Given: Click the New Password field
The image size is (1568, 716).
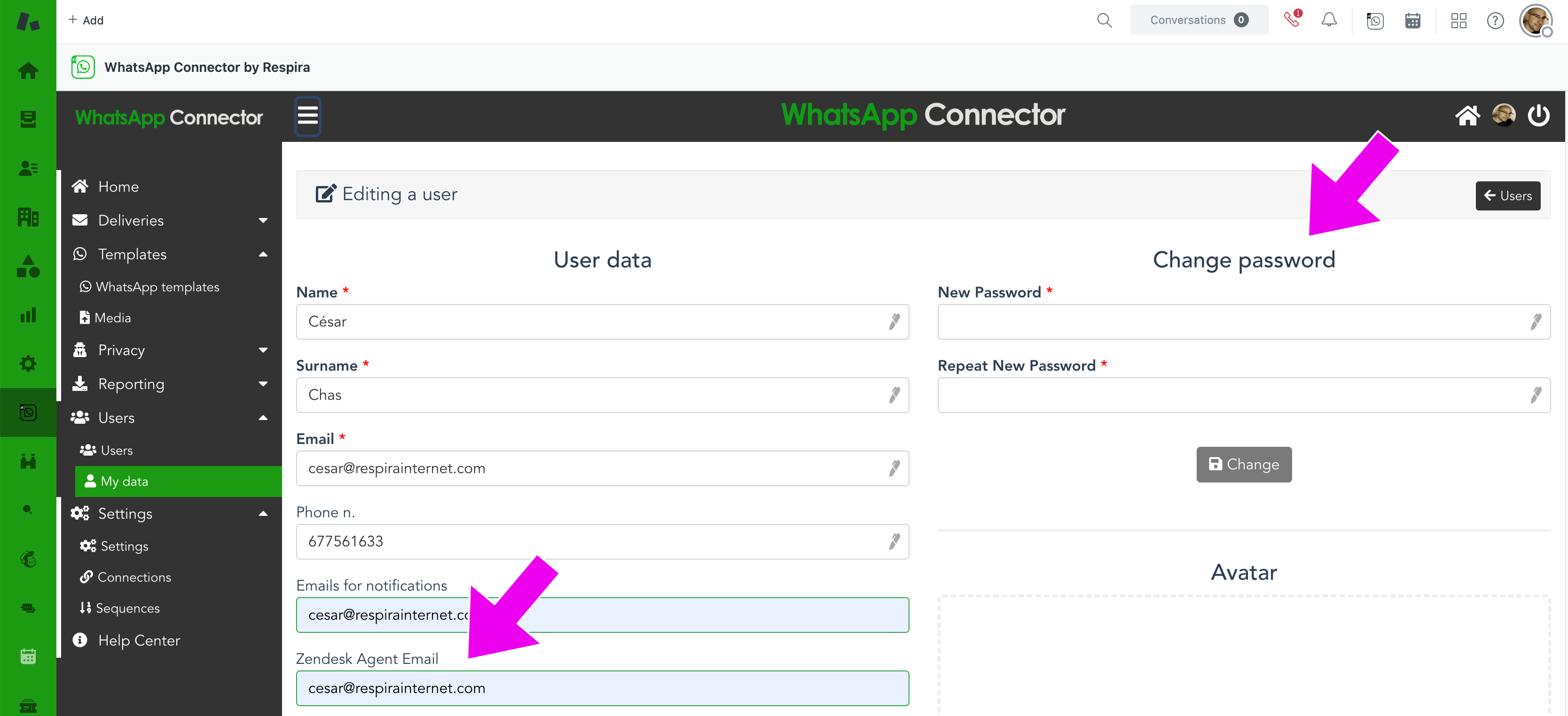Looking at the screenshot, I should tap(1244, 322).
